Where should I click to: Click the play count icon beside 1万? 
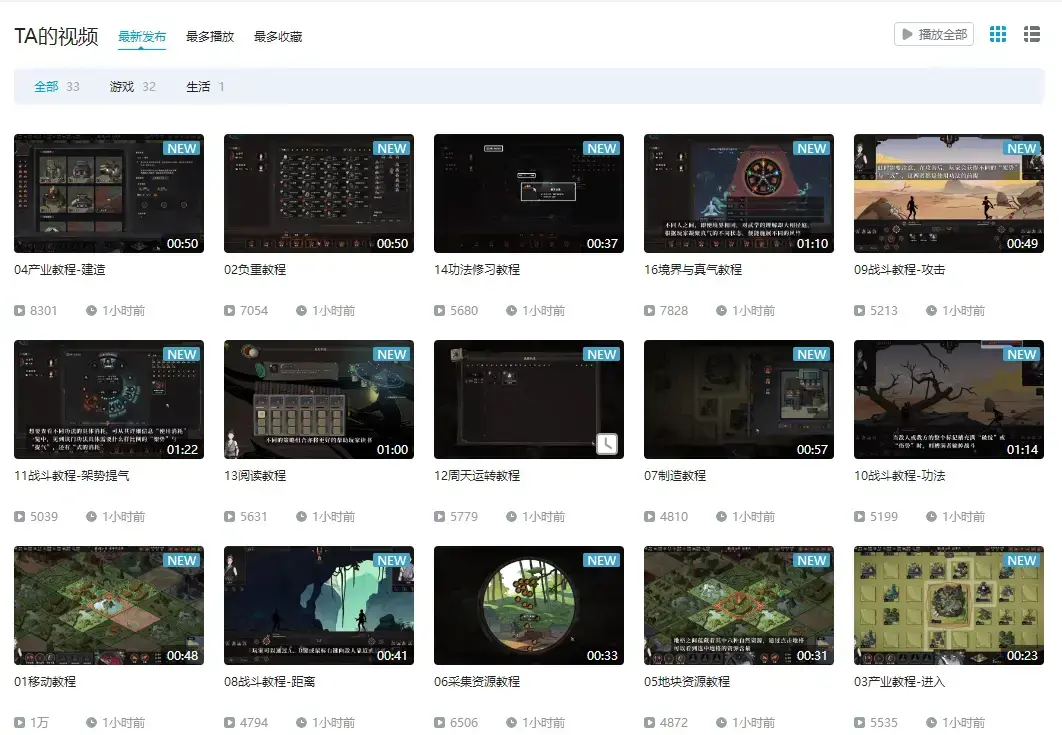19,722
